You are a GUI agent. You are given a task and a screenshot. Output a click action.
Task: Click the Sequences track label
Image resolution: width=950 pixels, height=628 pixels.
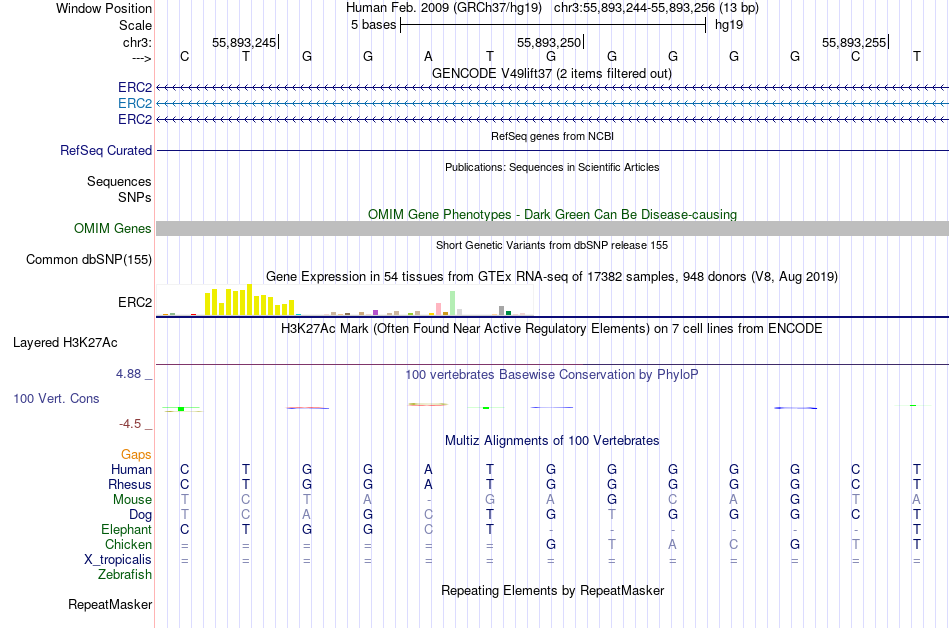click(119, 182)
